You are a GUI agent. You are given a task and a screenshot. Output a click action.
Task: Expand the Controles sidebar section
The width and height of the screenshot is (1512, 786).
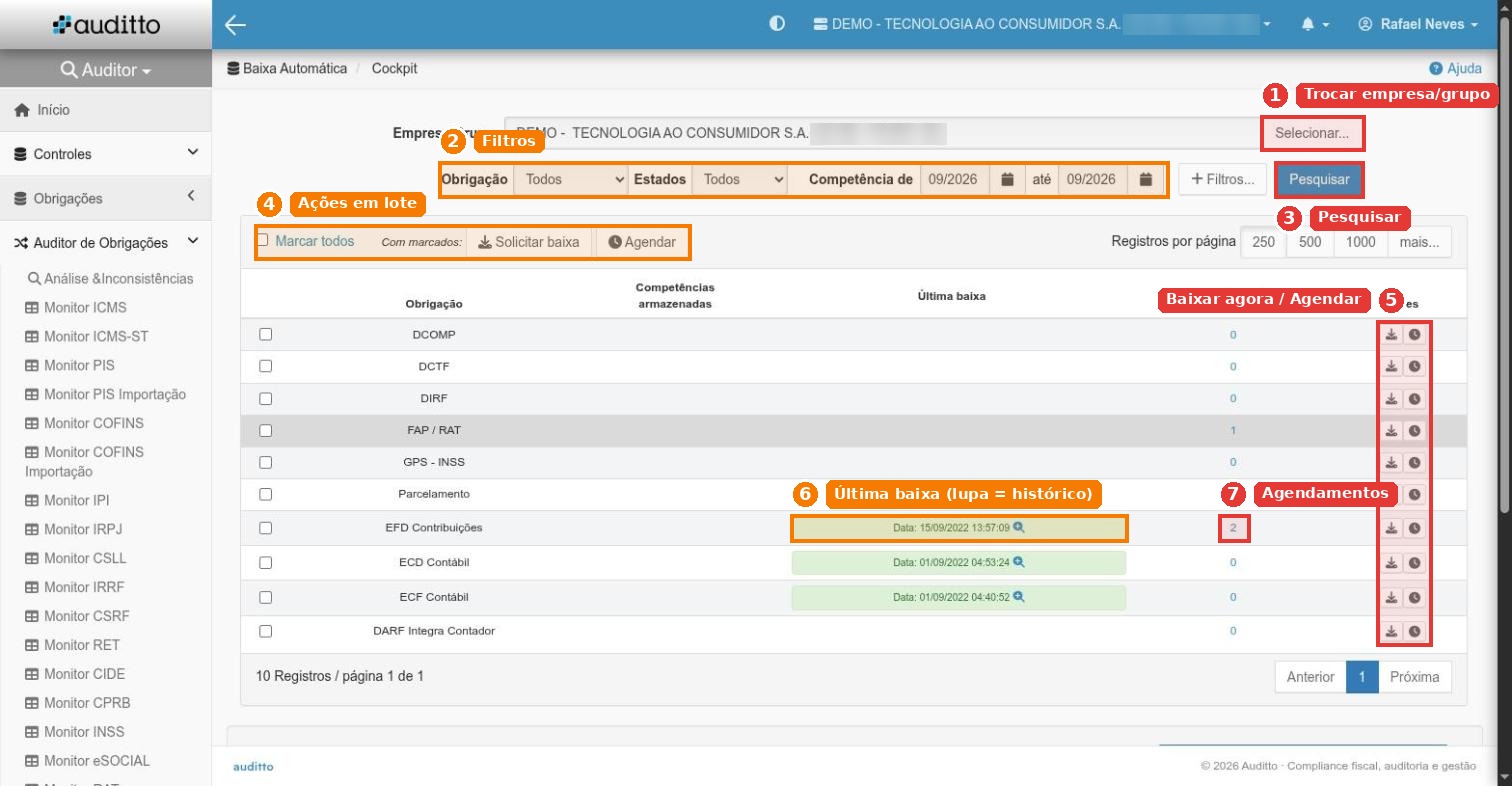pyautogui.click(x=106, y=154)
